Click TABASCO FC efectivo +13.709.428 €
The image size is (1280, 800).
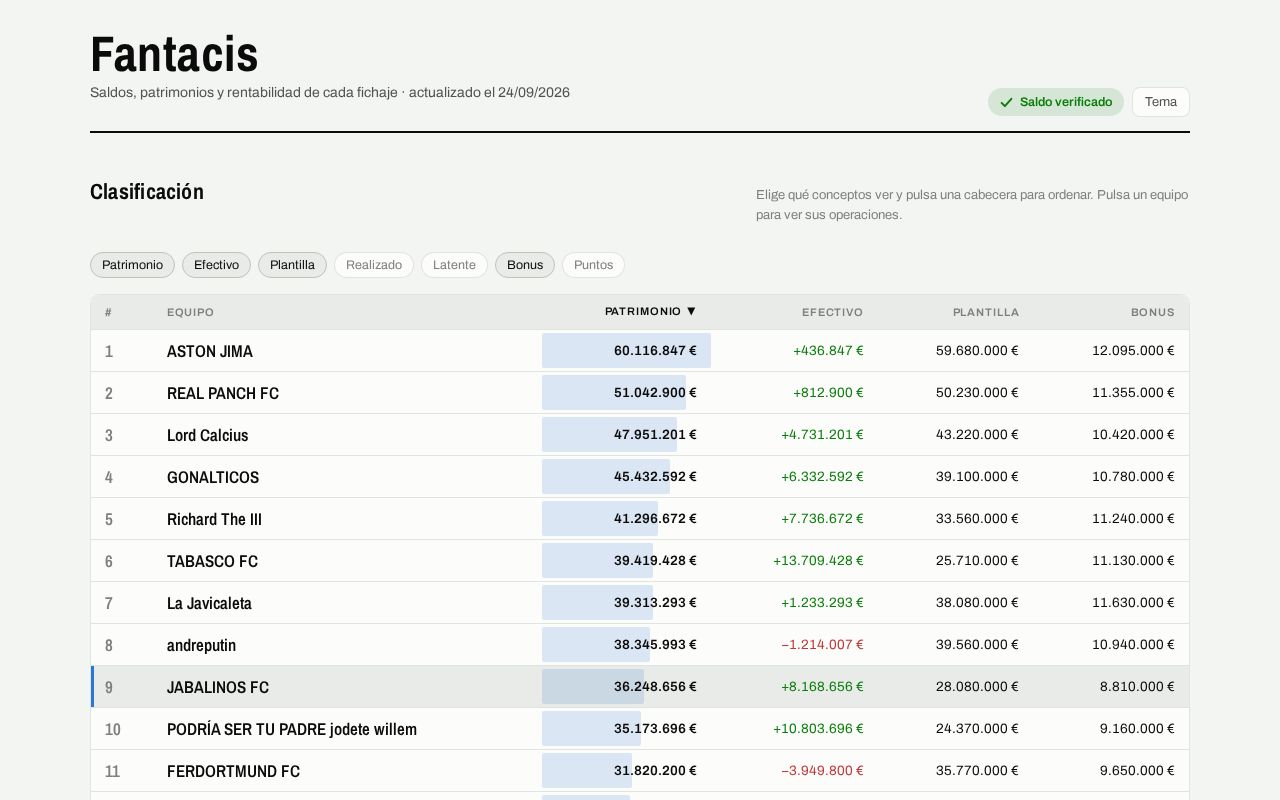(x=818, y=561)
